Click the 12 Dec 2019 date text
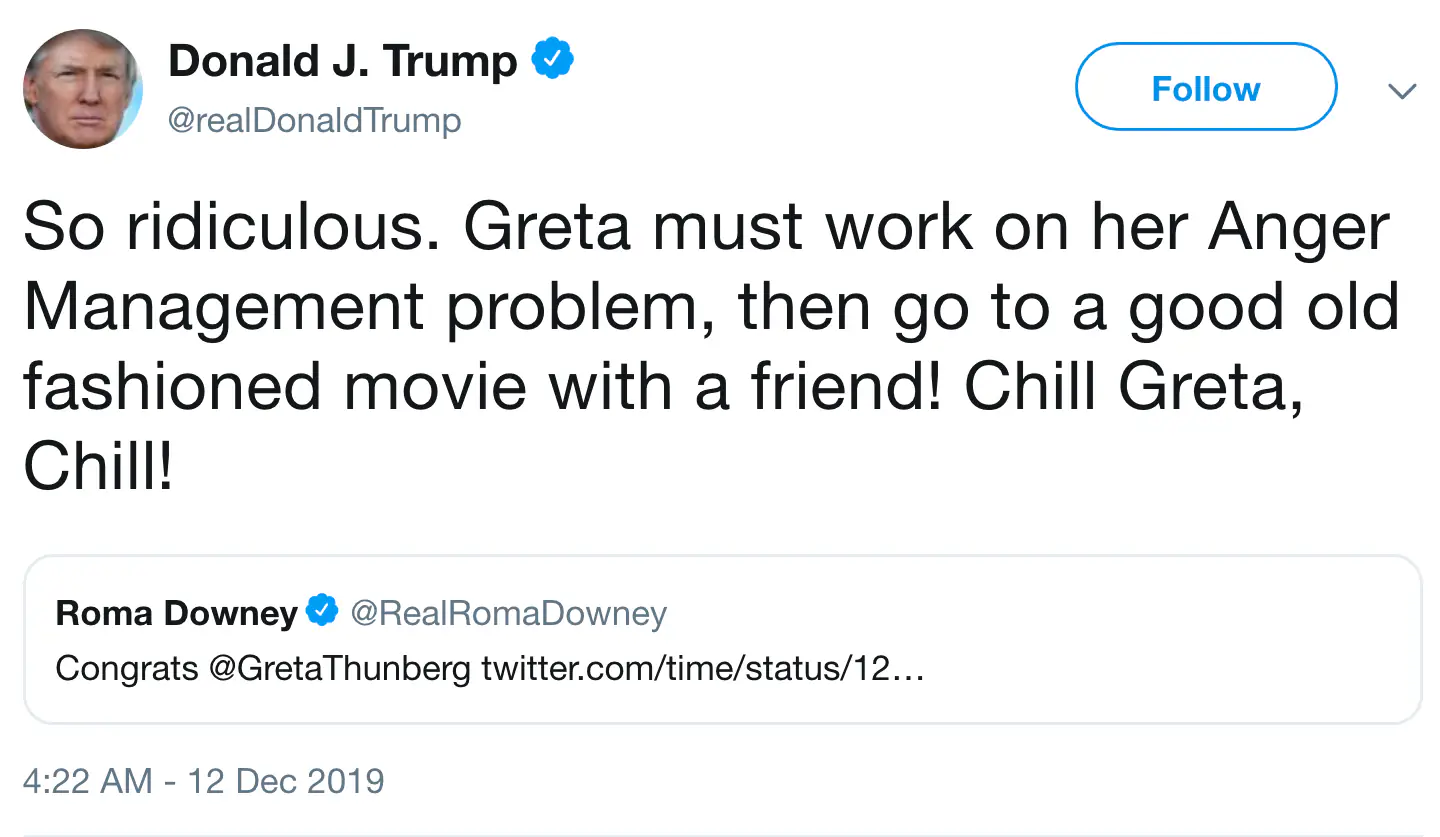The image size is (1440, 837). (286, 781)
